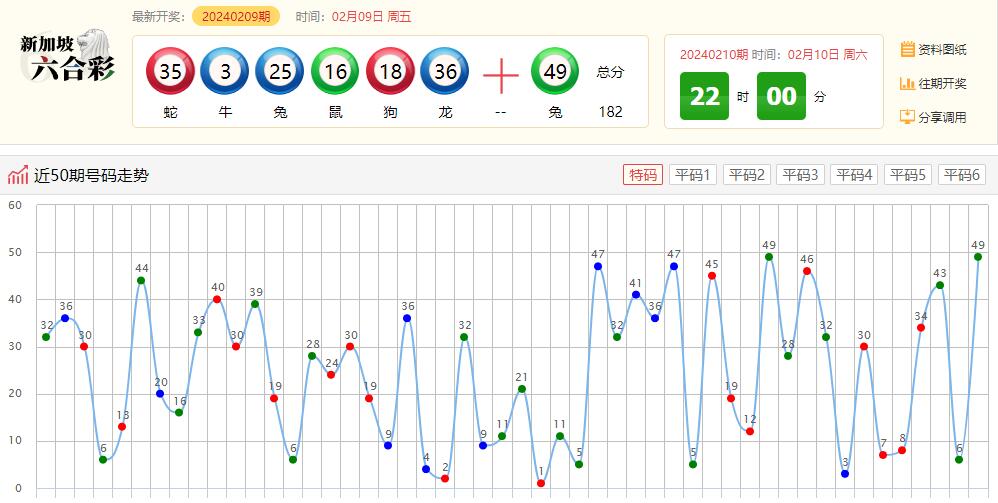Select the 平码6 tab

pyautogui.click(x=961, y=175)
